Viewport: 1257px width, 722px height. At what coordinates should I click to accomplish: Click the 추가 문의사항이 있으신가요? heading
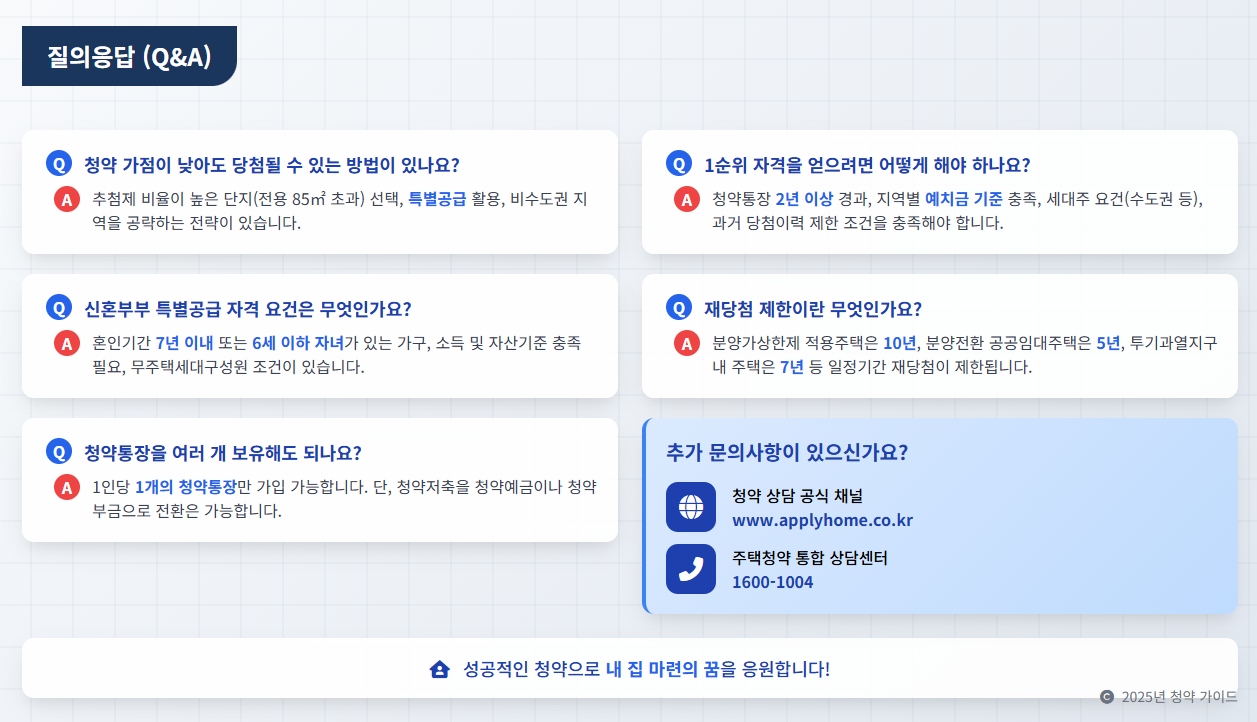(x=787, y=452)
